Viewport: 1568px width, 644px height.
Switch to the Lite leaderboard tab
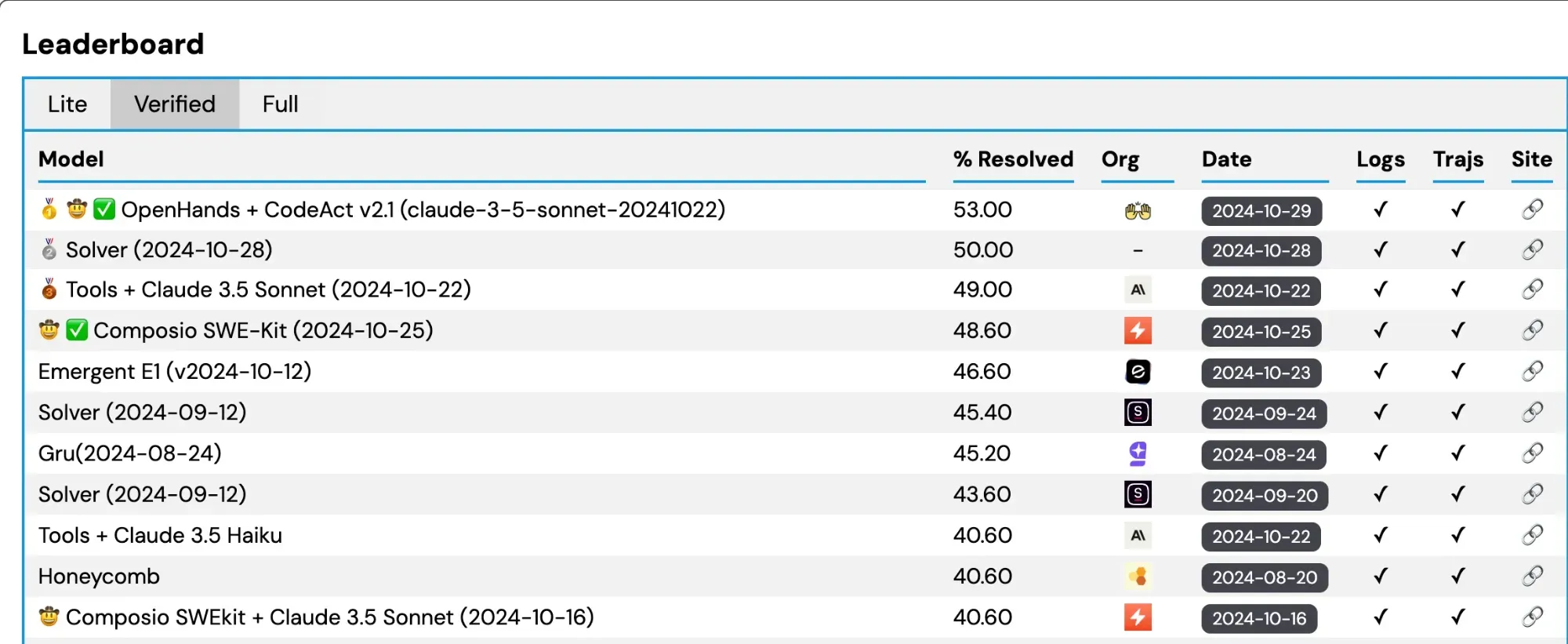click(67, 104)
